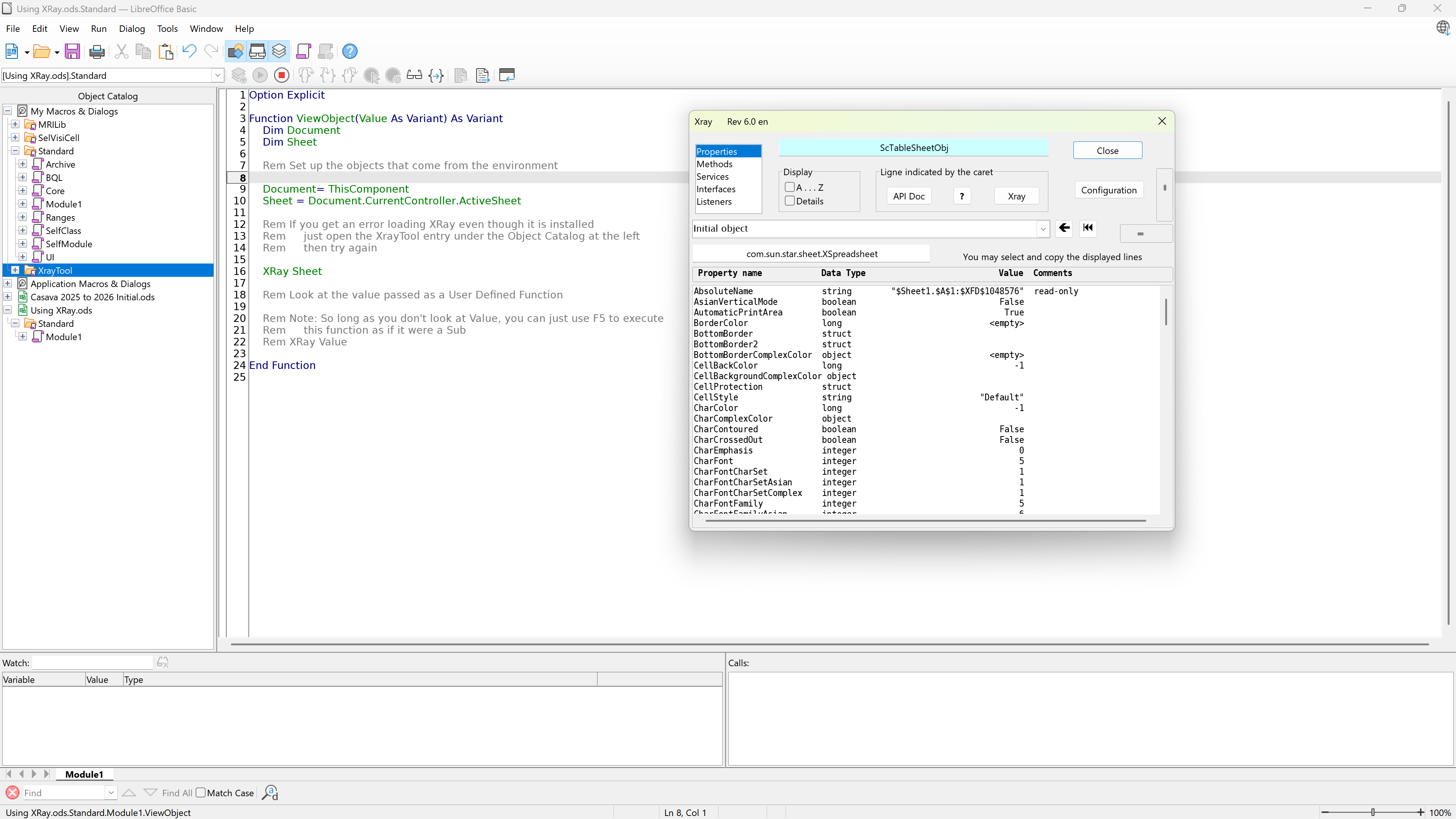Click the Import Dialog window icon
This screenshot has width=1456, height=819.
pos(507,75)
